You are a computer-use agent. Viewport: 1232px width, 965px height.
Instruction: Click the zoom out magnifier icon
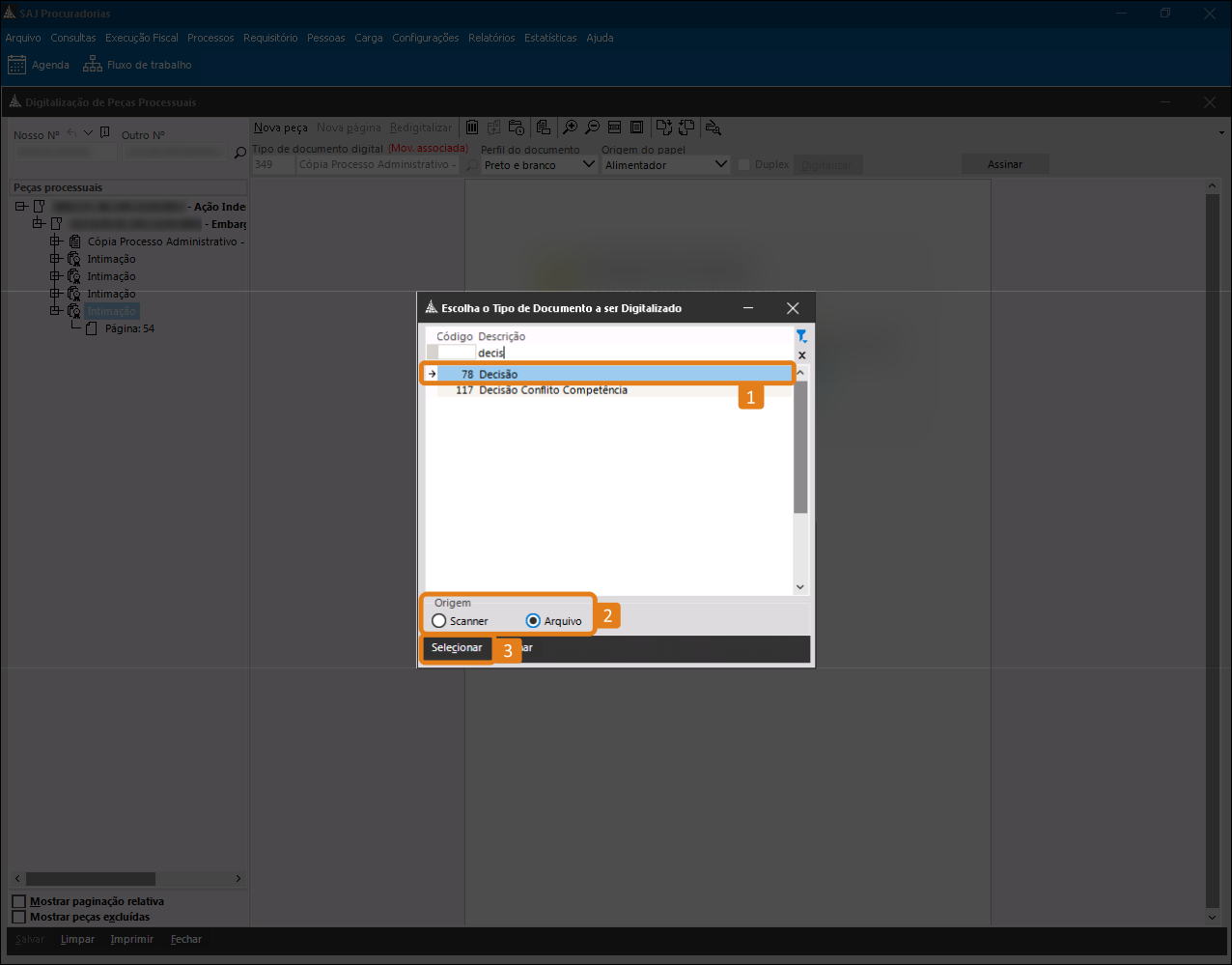[x=592, y=128]
